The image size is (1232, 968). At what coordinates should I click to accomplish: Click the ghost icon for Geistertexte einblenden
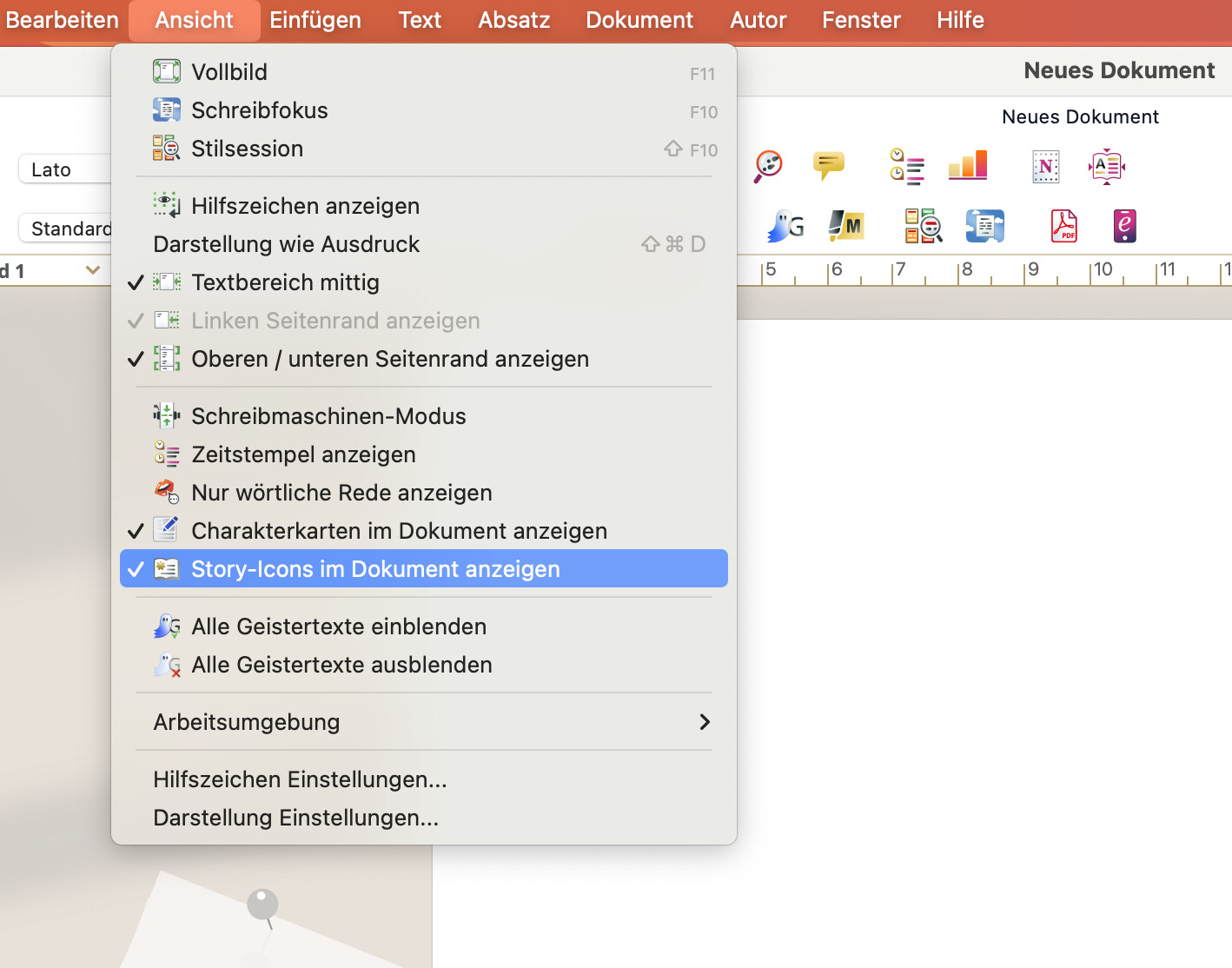tap(166, 627)
